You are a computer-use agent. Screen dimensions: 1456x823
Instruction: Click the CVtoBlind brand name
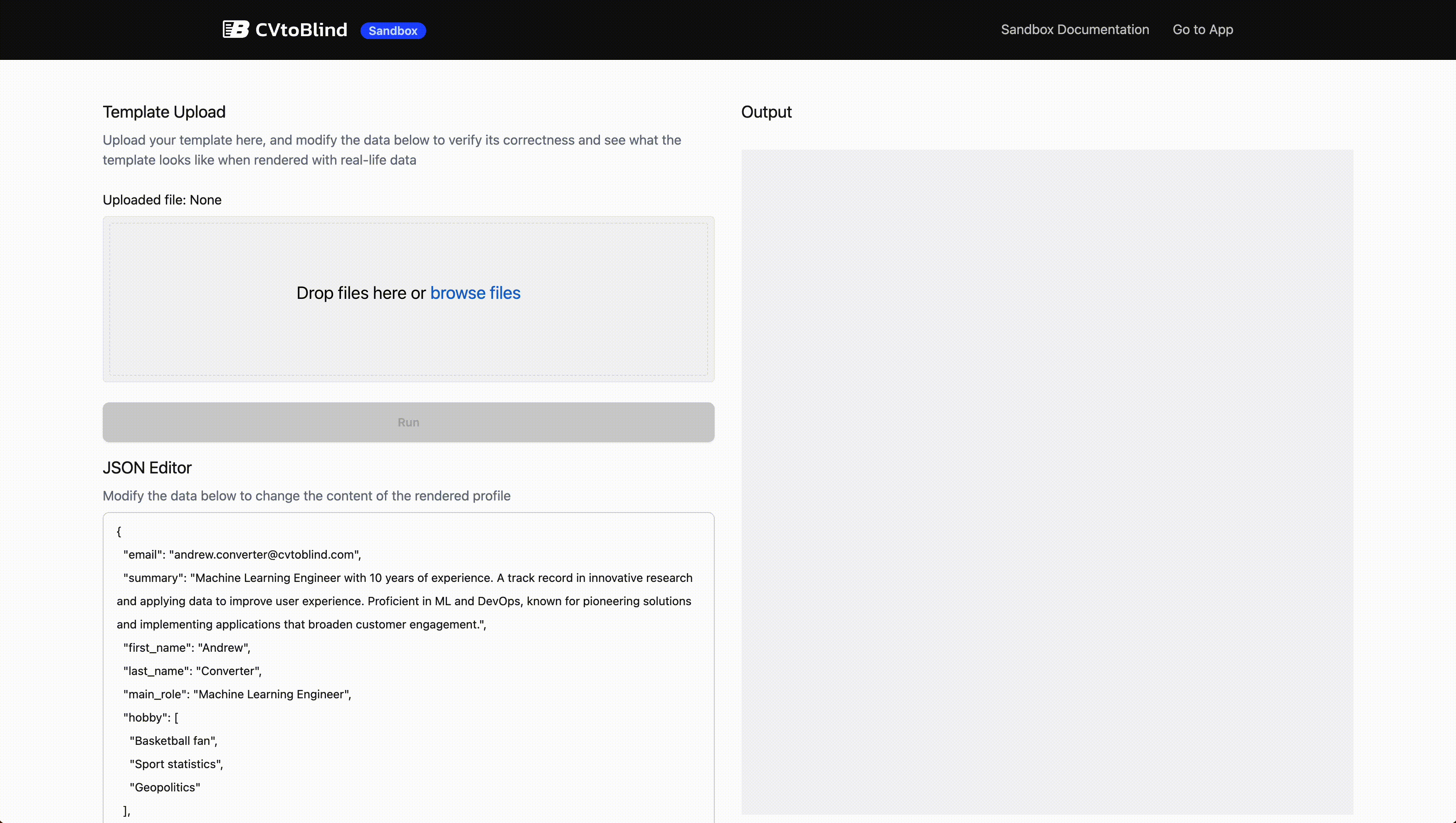301,30
